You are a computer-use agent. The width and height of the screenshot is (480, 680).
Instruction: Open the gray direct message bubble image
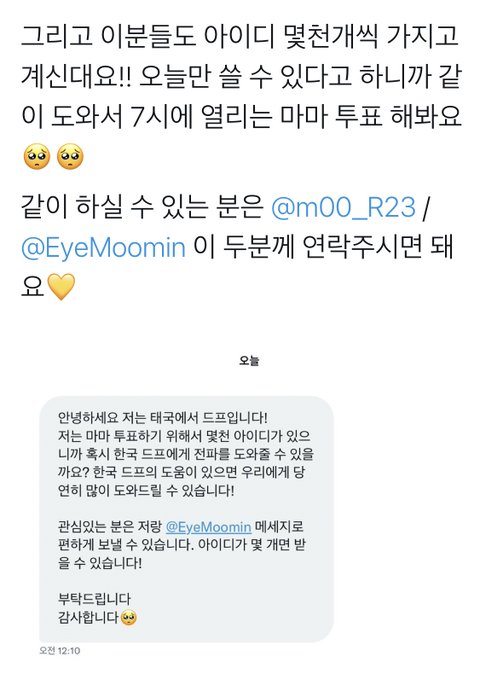[186, 519]
